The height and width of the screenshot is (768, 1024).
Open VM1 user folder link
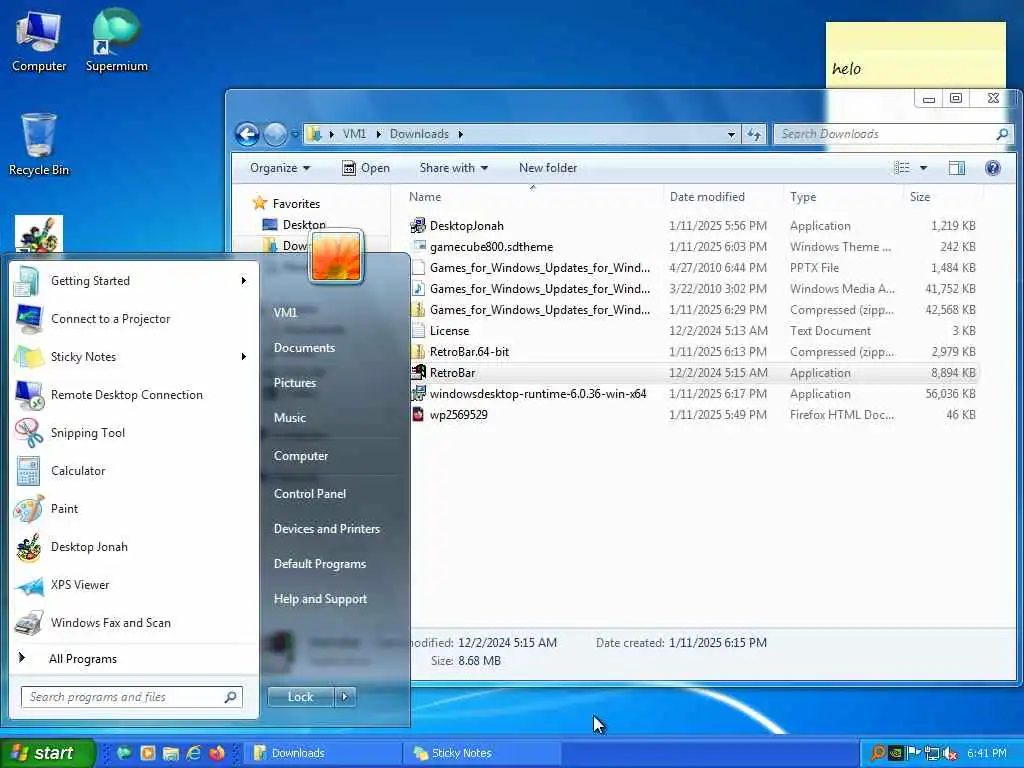click(x=285, y=313)
